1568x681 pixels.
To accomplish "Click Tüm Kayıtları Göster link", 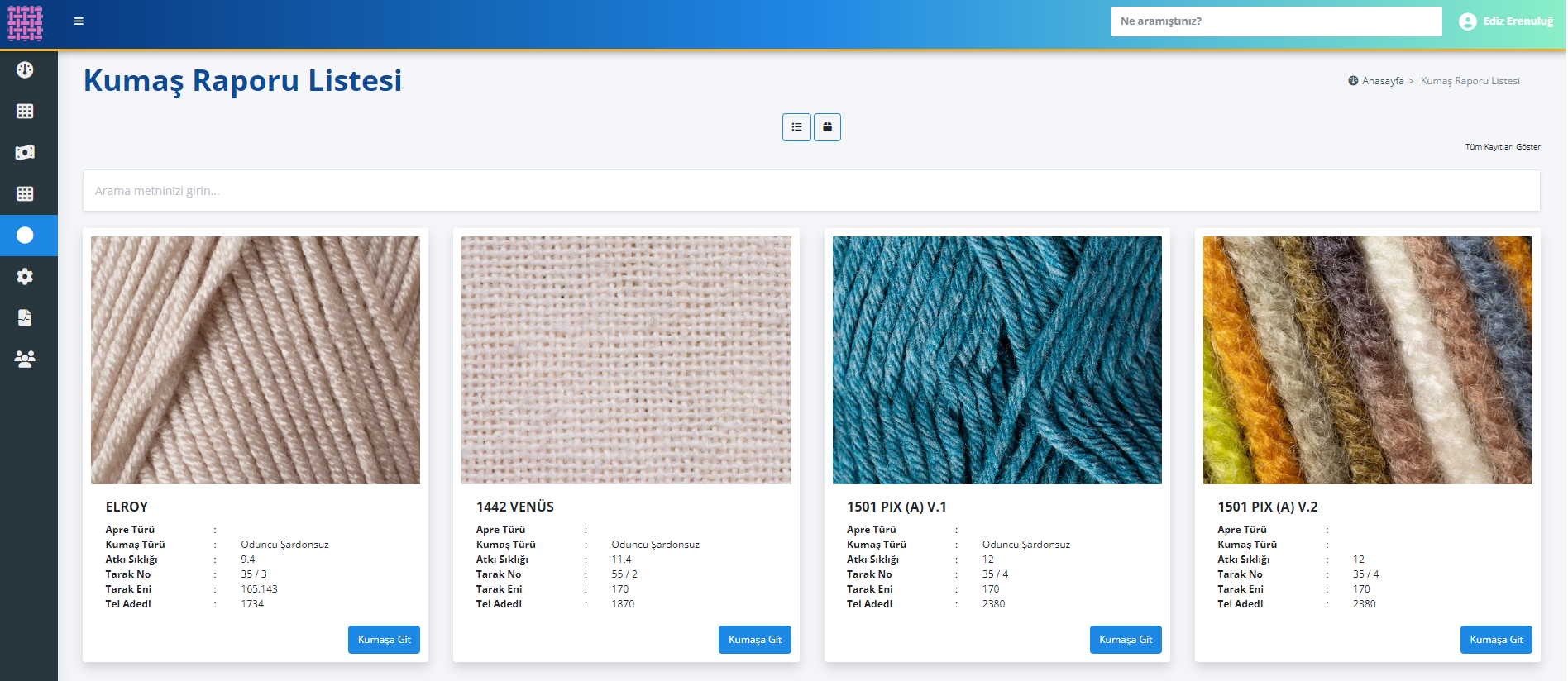I will (x=1502, y=147).
